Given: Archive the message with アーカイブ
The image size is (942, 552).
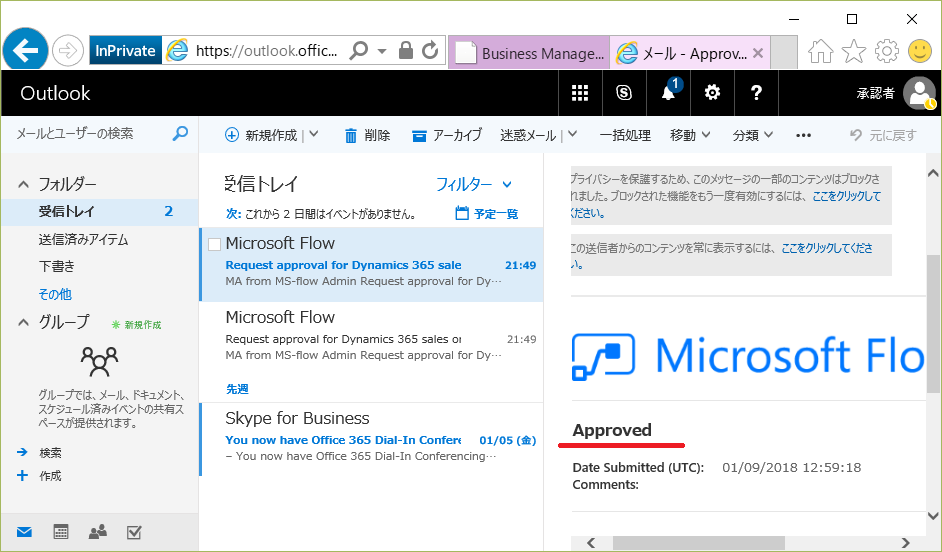Looking at the screenshot, I should tap(447, 135).
